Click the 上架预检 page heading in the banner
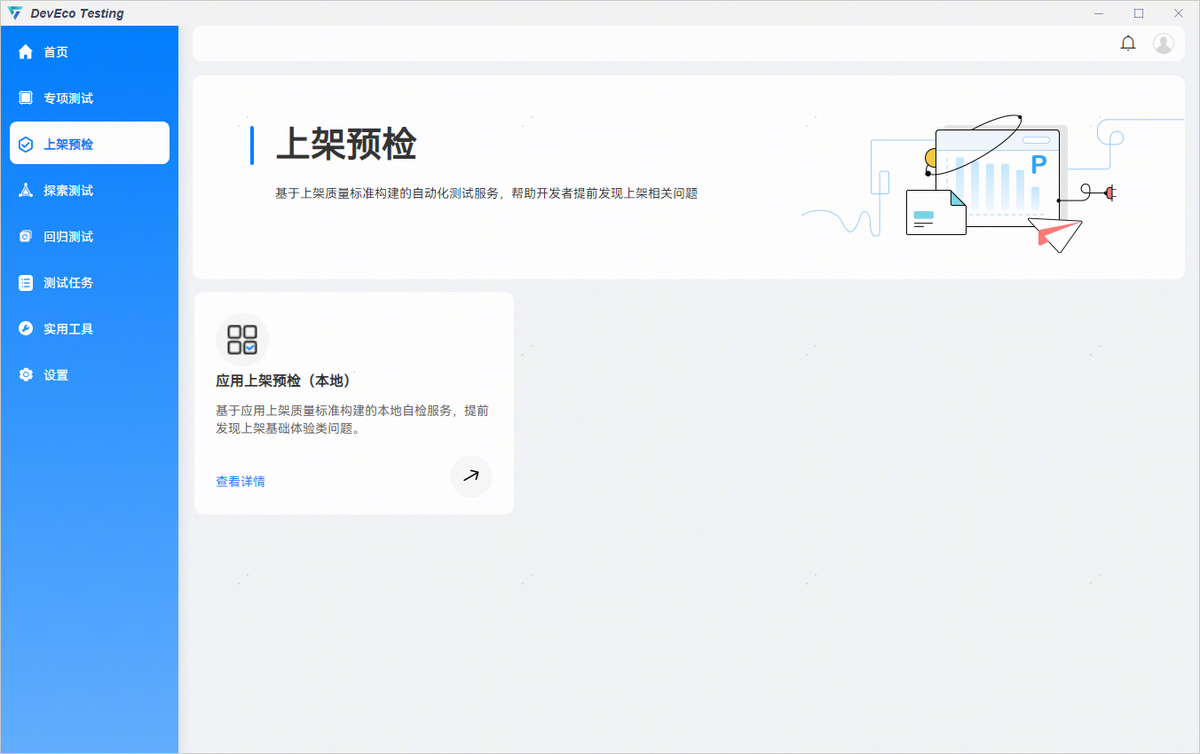 coord(345,145)
